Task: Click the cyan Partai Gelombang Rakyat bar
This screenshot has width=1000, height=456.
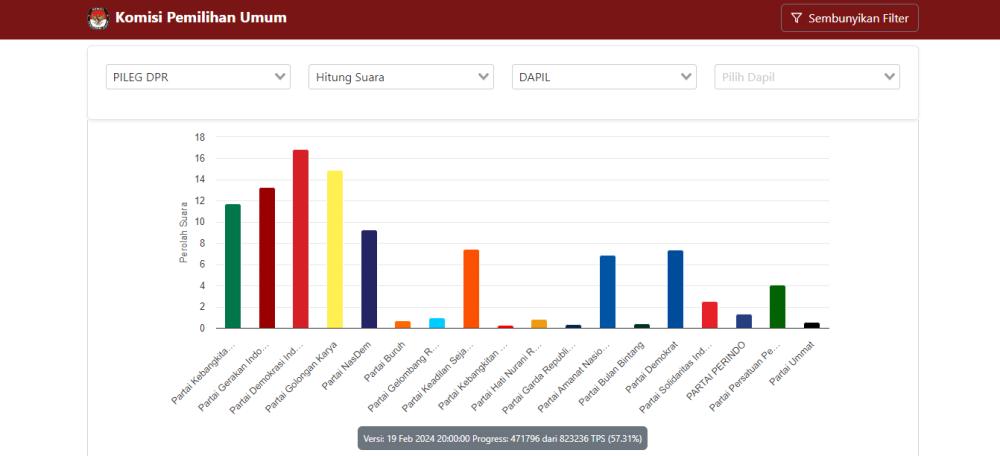Action: (x=437, y=323)
